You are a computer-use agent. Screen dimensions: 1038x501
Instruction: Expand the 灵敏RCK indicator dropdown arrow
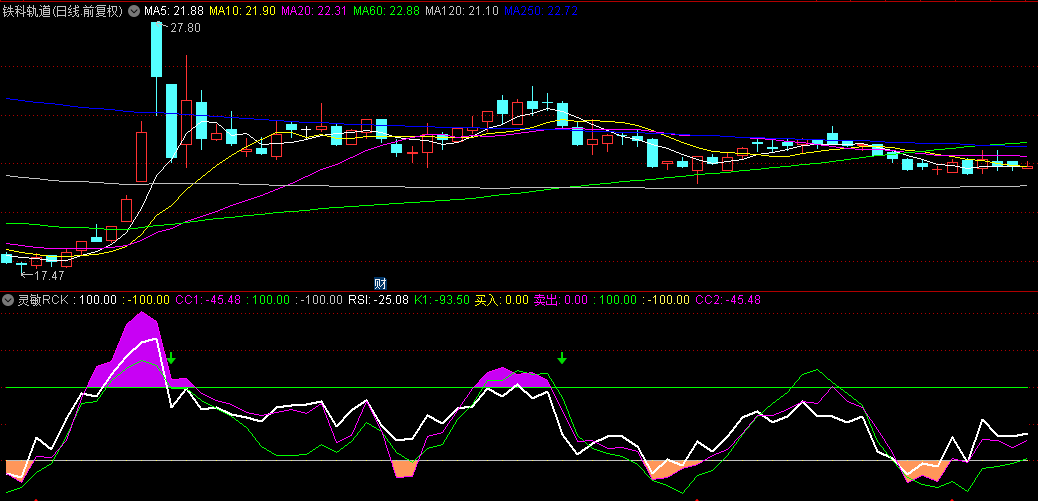pos(9,299)
